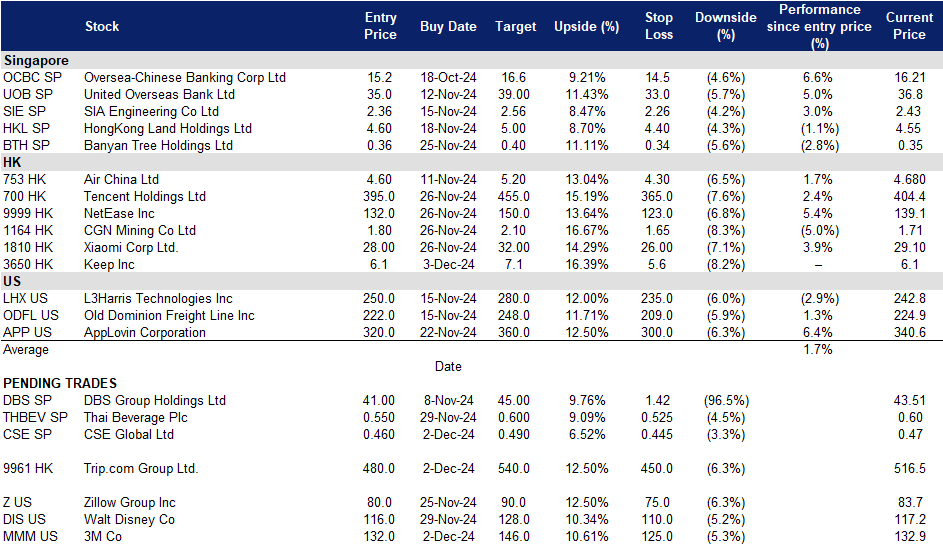Select the 'Performance since entry price' header

coord(819,26)
